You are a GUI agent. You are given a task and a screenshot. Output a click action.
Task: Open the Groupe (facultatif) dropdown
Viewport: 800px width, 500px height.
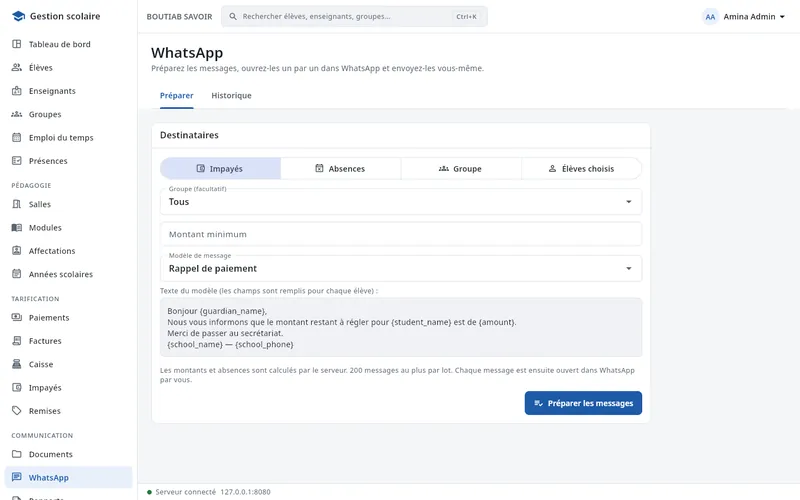[401, 202]
